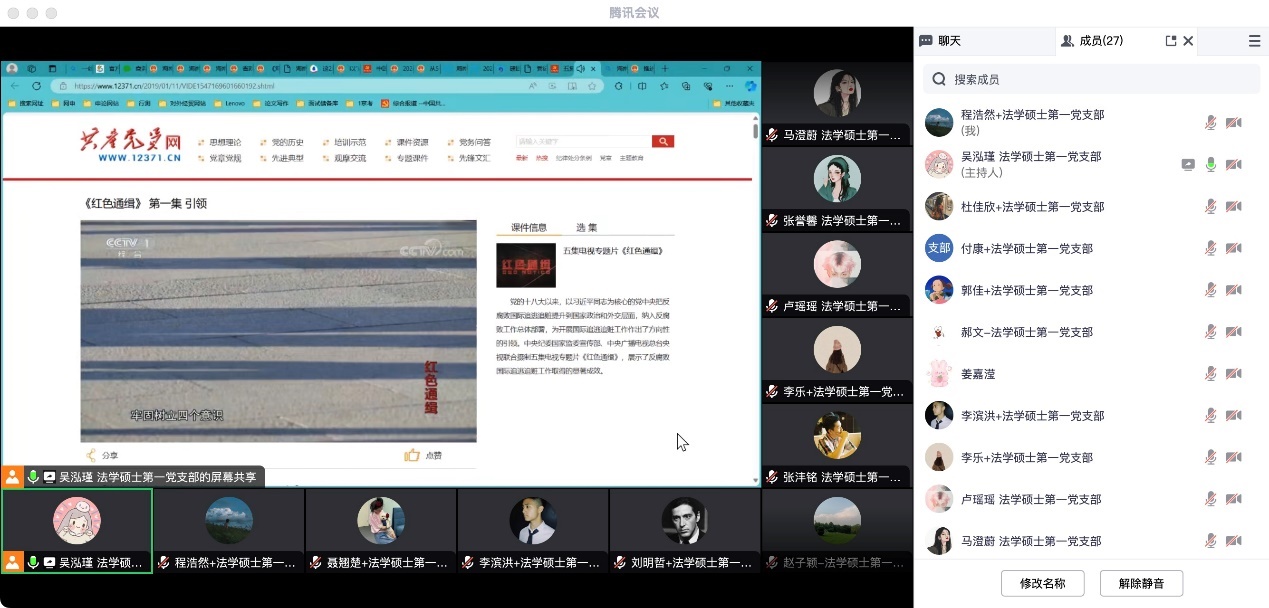Toggle microphone for 程浩然 (我) in the member list
1269x608 pixels.
coord(1211,123)
